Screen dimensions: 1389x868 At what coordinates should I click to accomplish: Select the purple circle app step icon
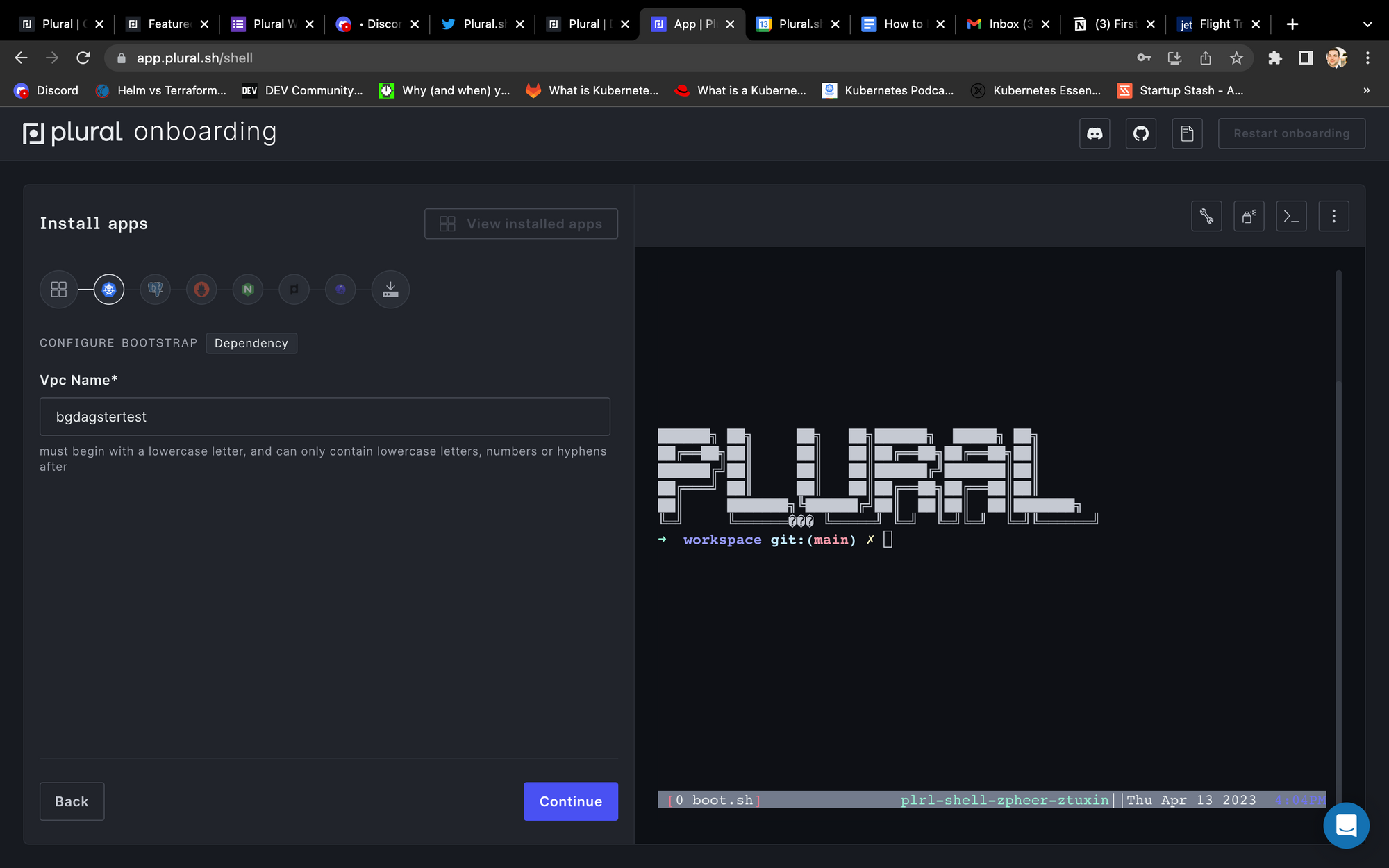coord(340,290)
